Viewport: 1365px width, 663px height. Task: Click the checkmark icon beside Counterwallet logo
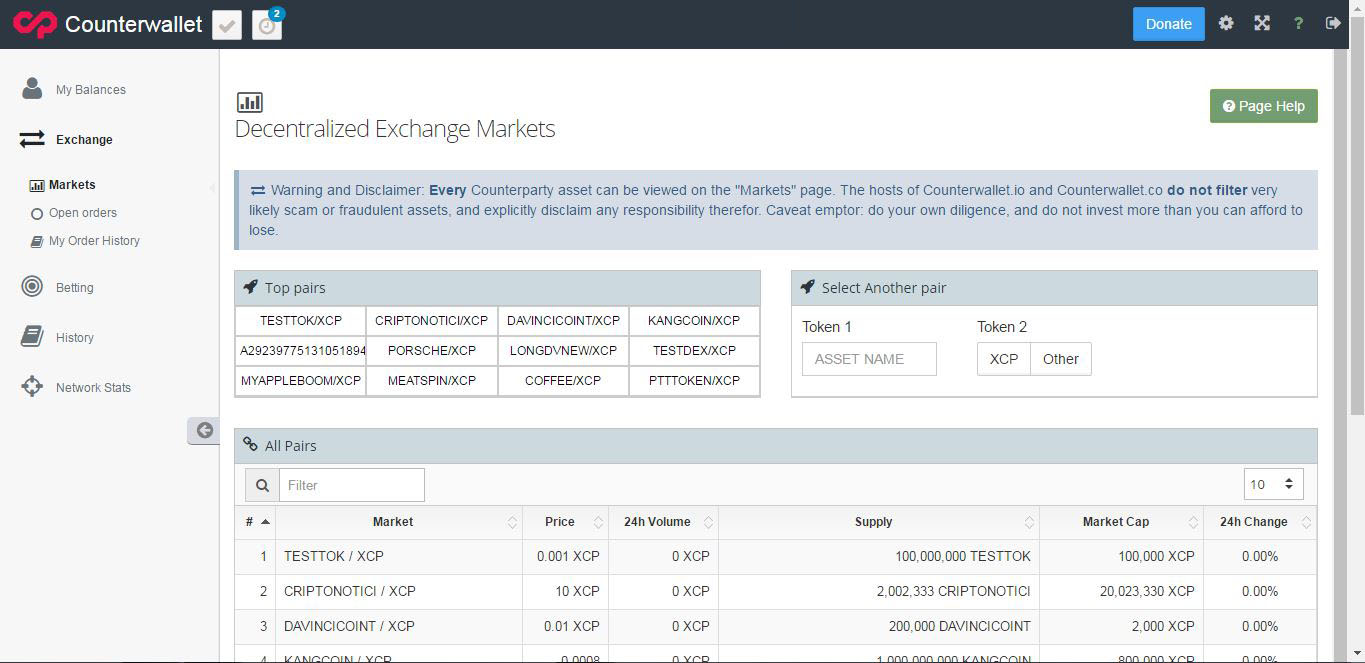227,25
